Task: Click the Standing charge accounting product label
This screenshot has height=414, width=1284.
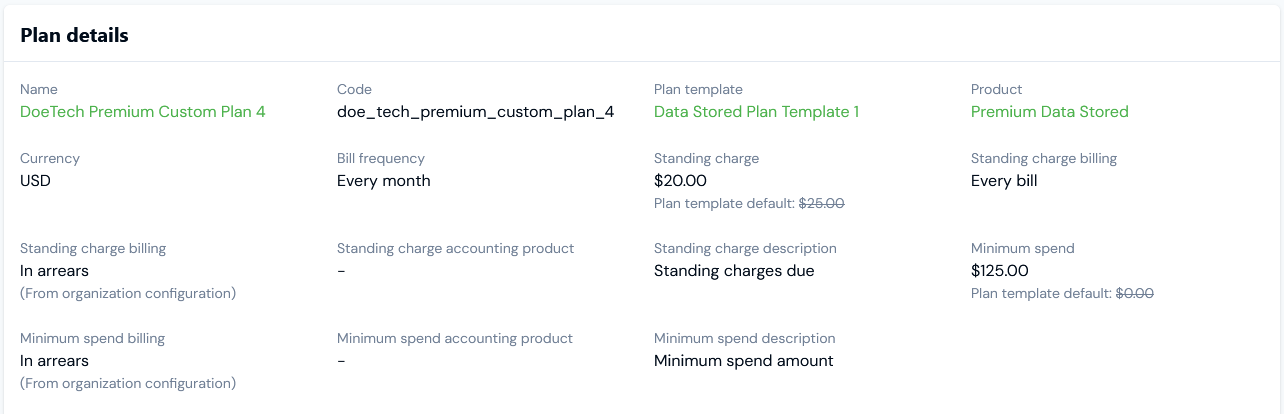Action: (x=455, y=248)
